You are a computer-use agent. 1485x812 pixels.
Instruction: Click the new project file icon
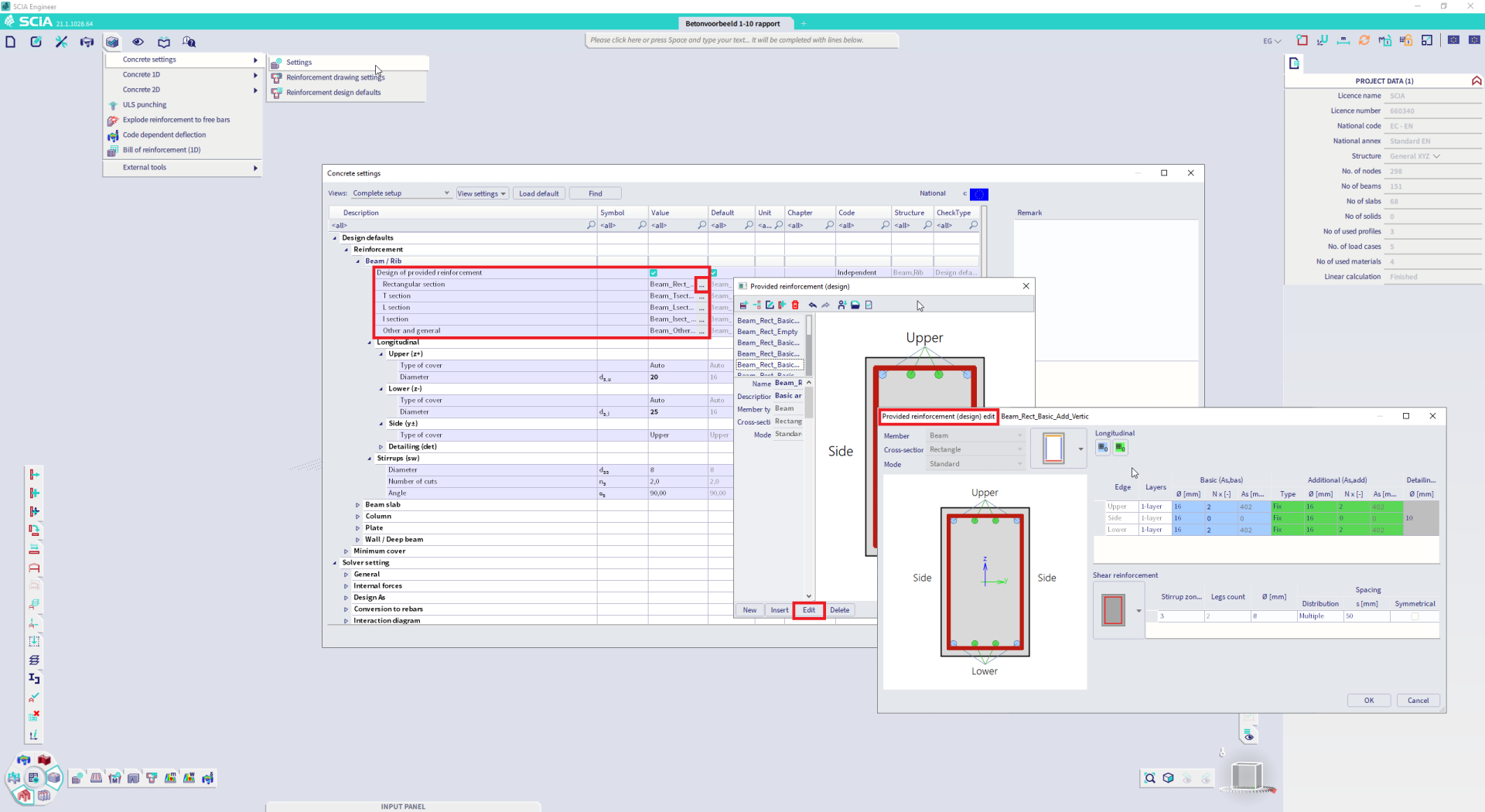(11, 42)
